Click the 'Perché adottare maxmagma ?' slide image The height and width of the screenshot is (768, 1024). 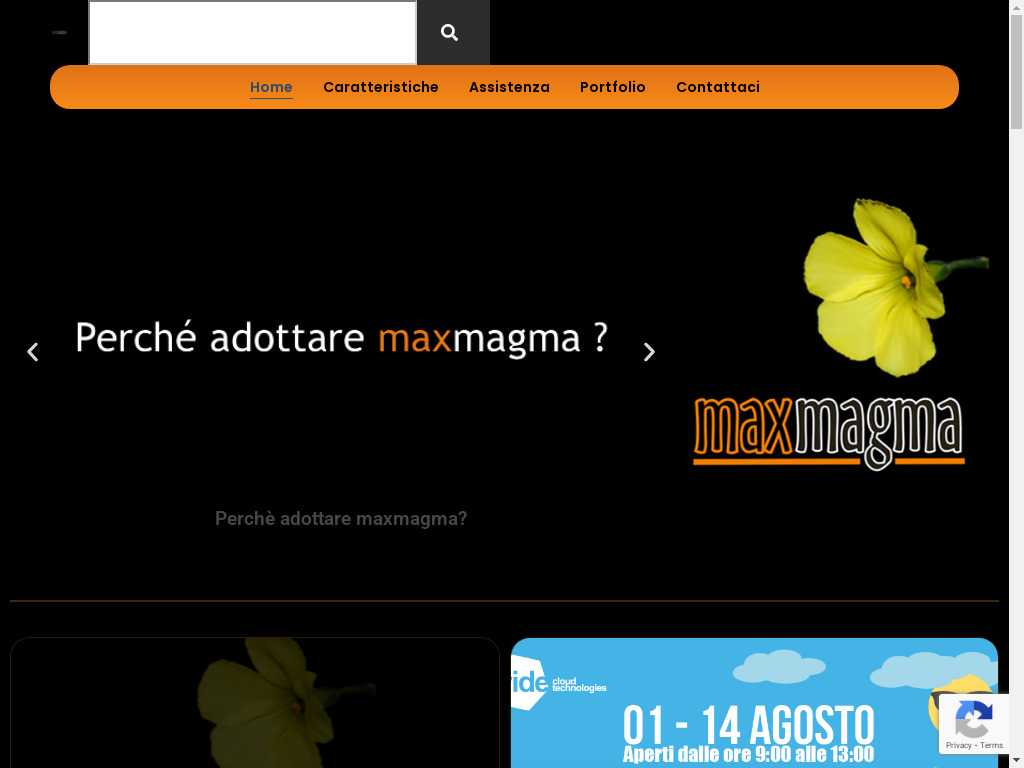click(341, 338)
